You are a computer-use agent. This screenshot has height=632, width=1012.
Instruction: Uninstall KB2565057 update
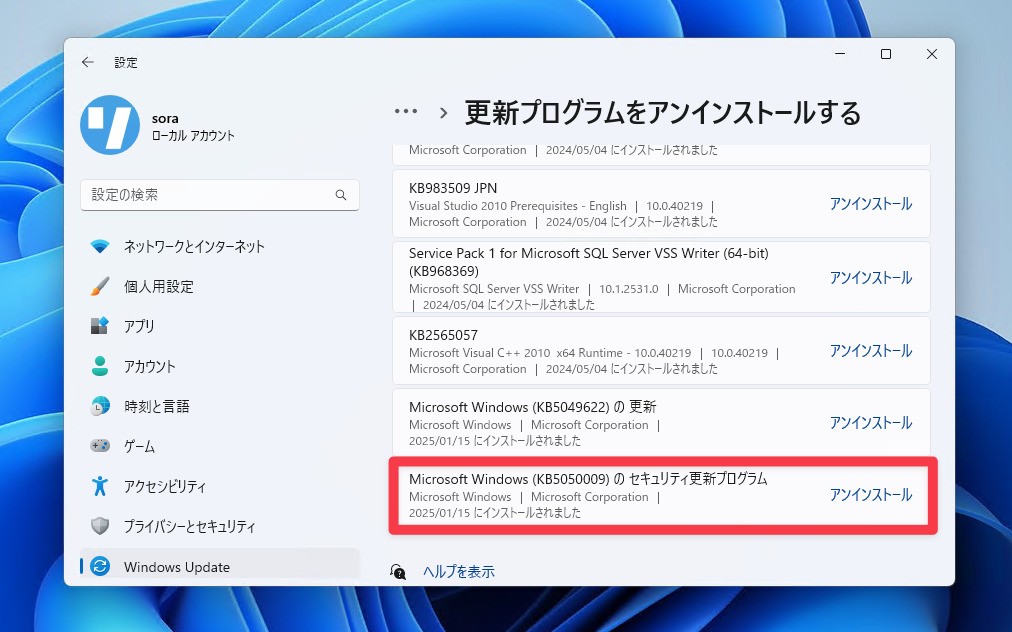click(x=871, y=351)
